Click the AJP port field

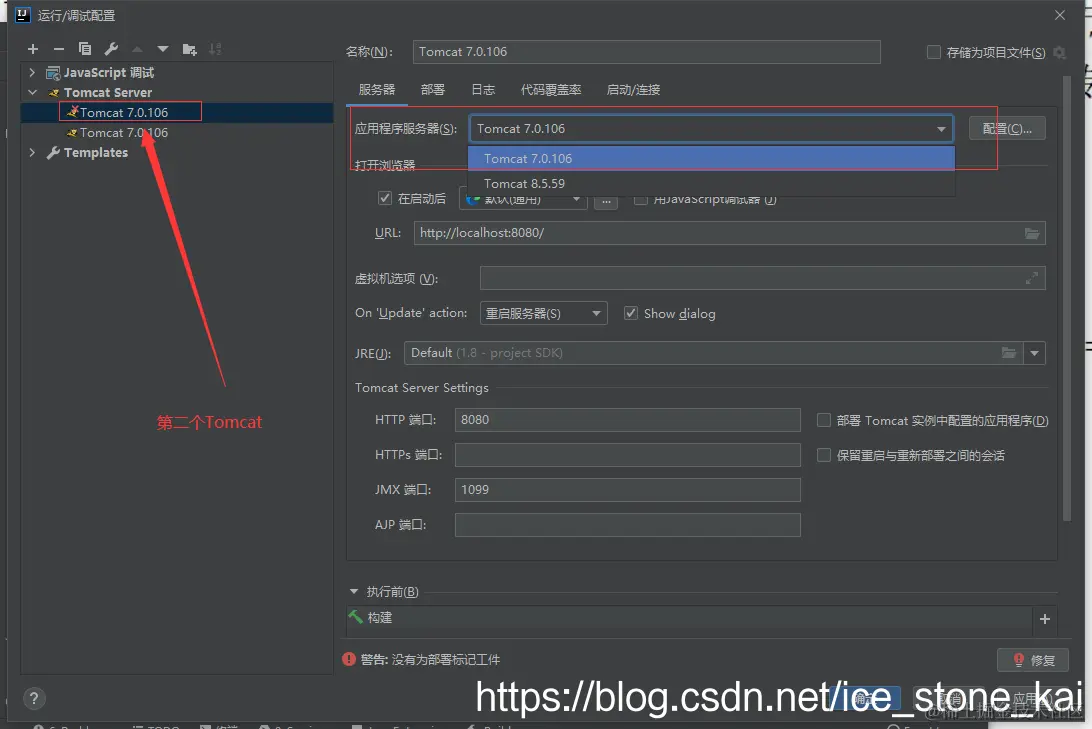627,525
